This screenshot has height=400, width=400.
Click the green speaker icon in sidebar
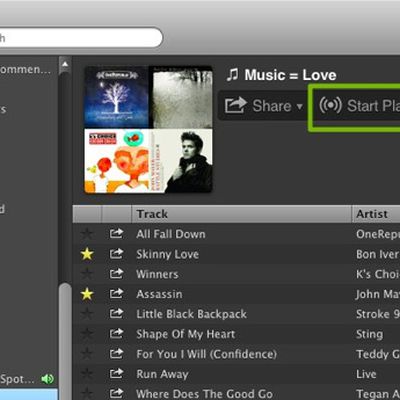point(47,379)
